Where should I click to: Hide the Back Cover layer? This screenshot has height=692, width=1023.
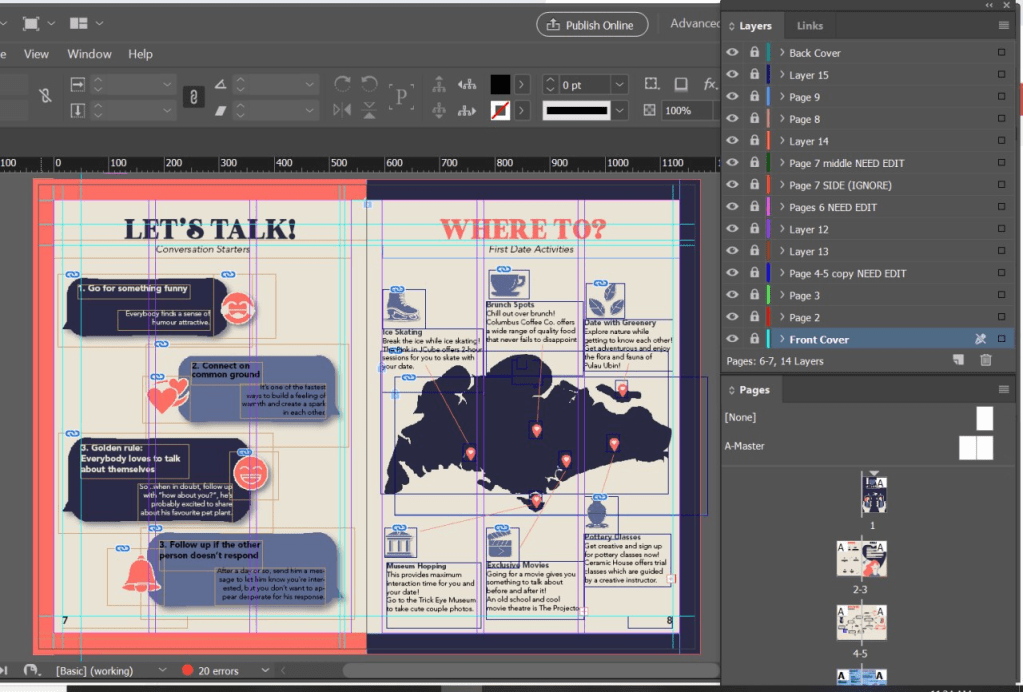pos(733,53)
